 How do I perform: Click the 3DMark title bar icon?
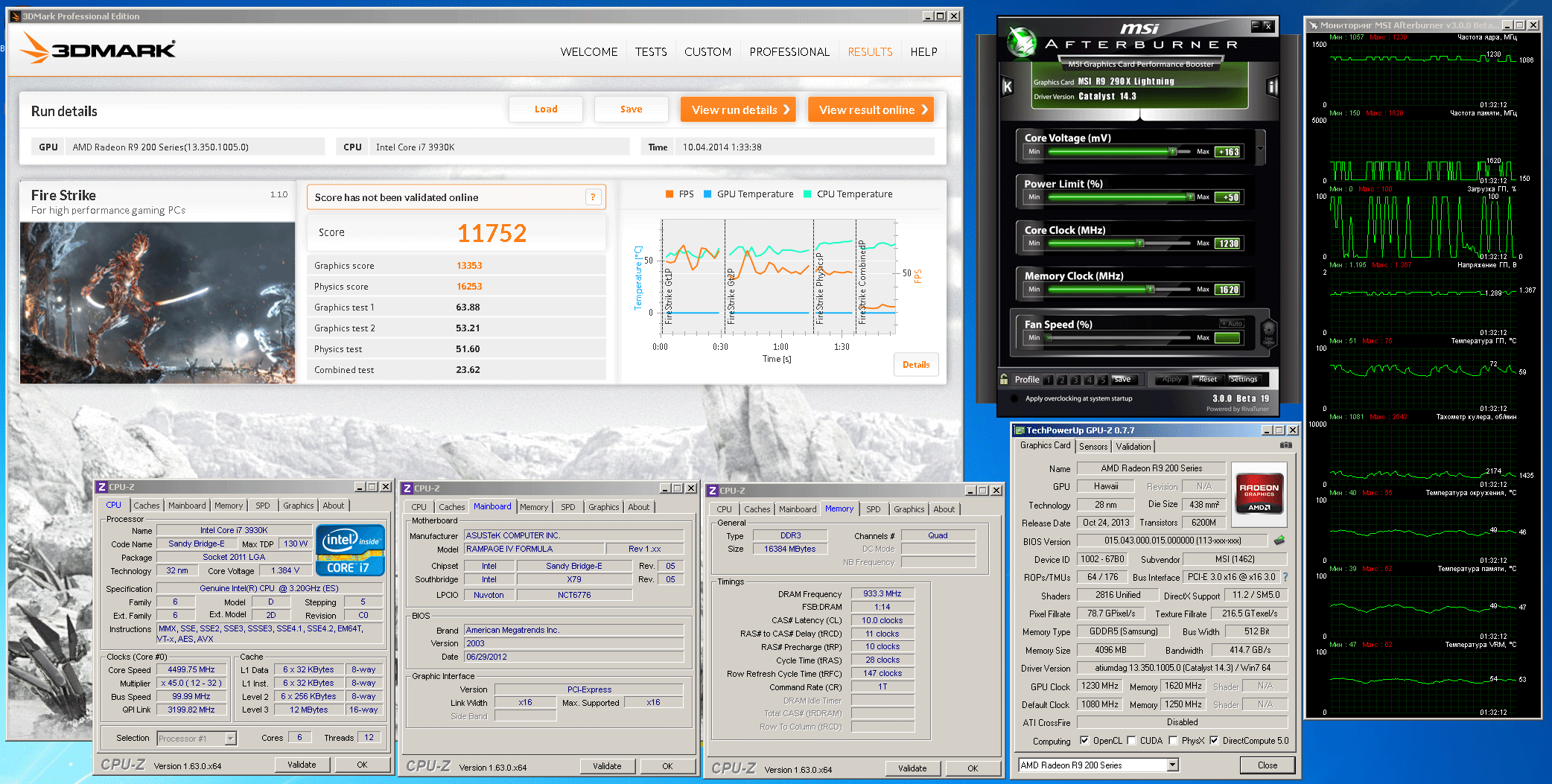pos(15,16)
